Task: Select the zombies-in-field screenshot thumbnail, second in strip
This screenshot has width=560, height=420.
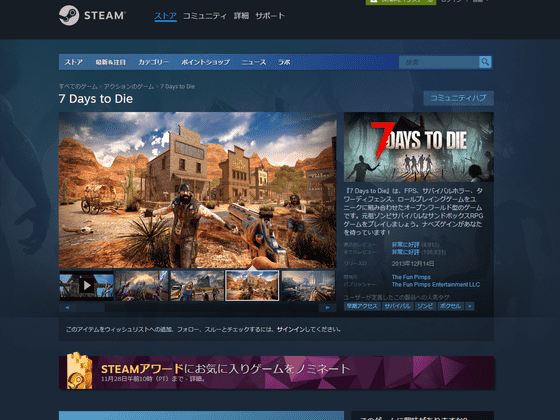Action: coord(142,285)
